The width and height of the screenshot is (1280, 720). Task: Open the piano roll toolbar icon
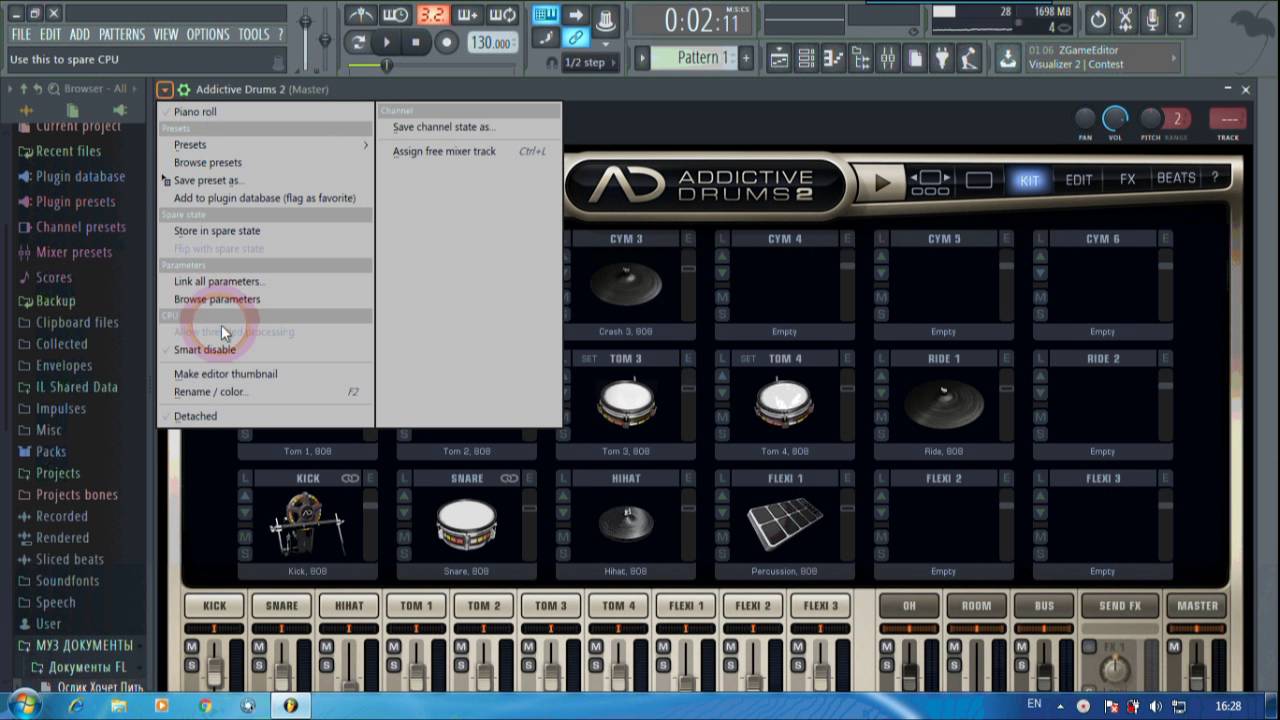834,59
